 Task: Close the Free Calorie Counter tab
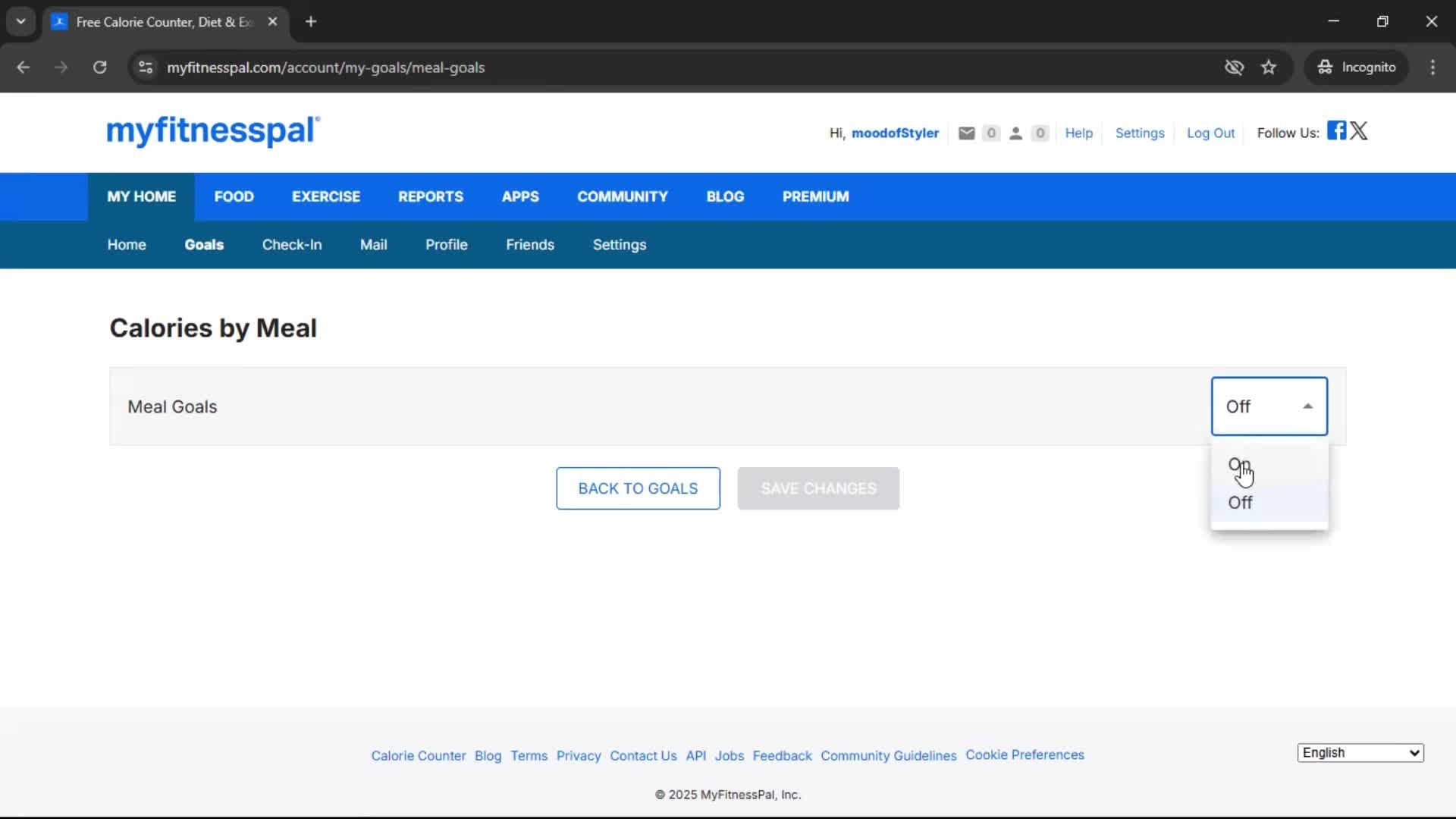[272, 21]
